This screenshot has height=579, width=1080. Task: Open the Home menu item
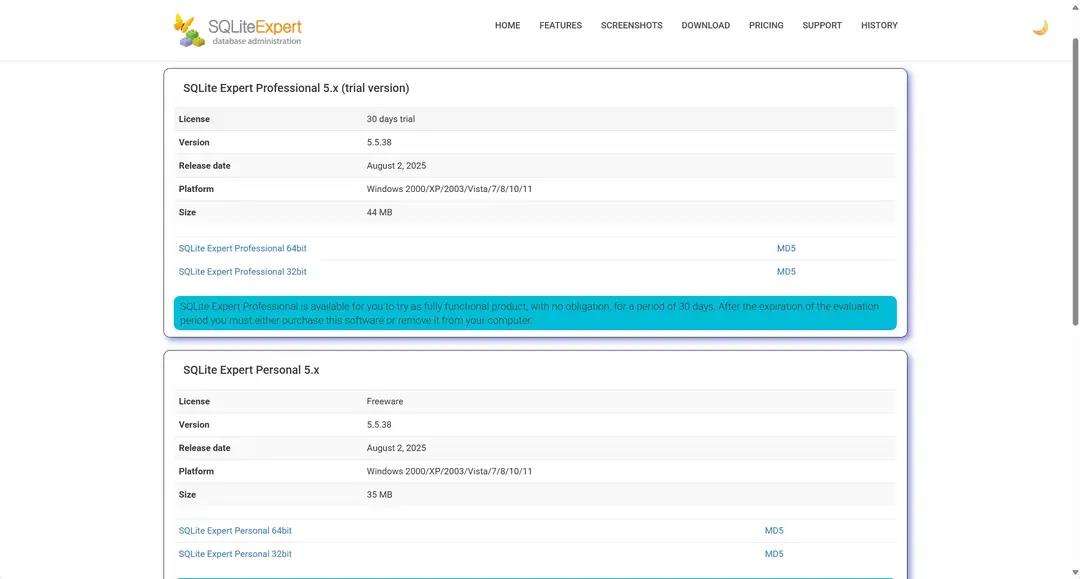click(x=507, y=26)
